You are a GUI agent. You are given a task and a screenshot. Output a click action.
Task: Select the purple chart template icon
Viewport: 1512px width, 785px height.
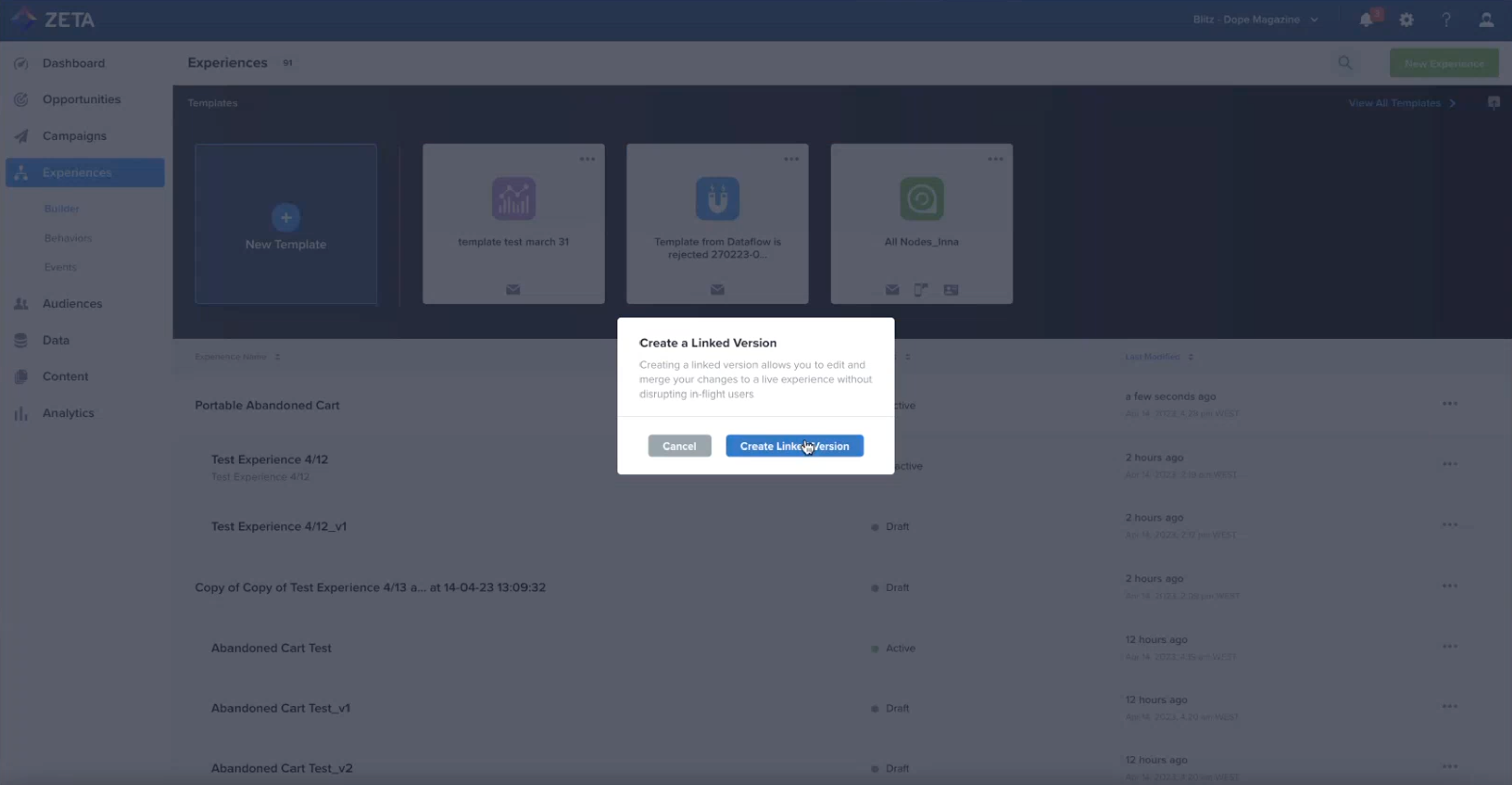pyautogui.click(x=513, y=199)
